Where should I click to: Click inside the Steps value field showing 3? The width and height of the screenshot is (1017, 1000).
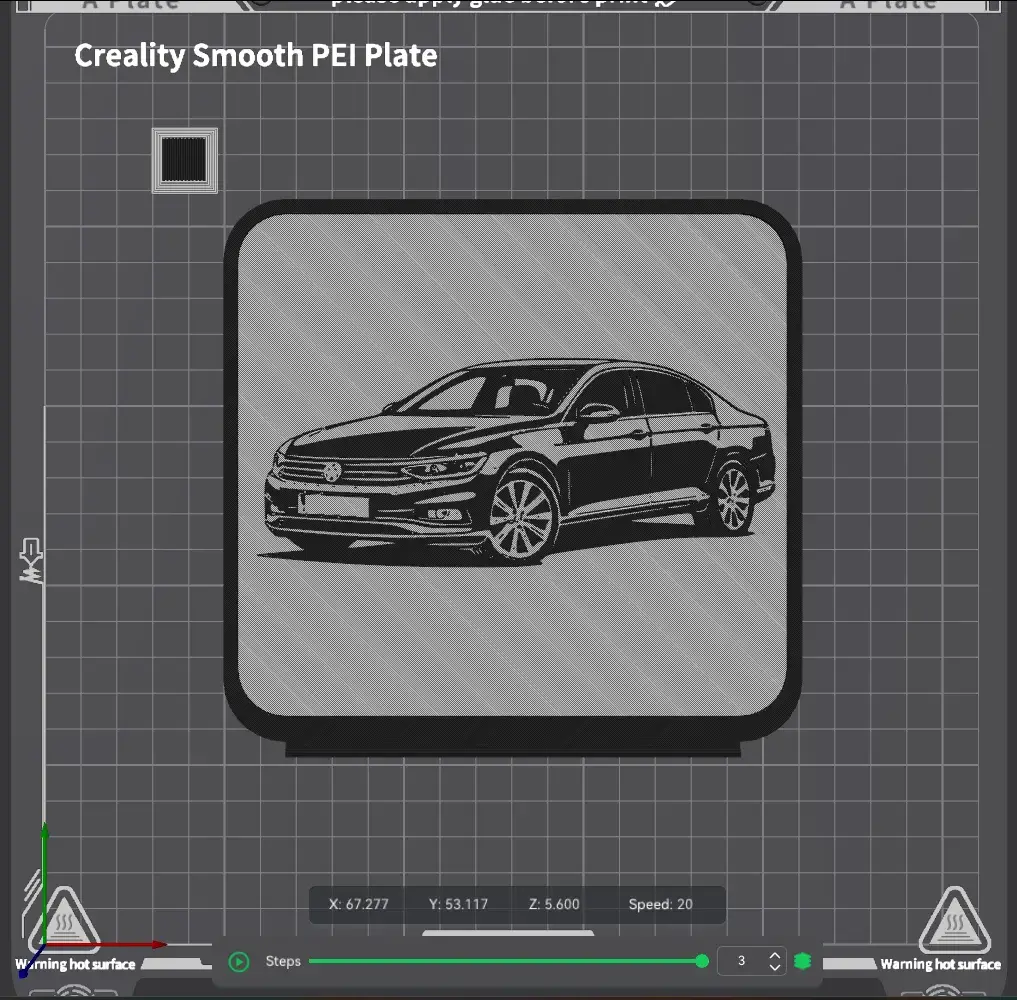(x=741, y=961)
